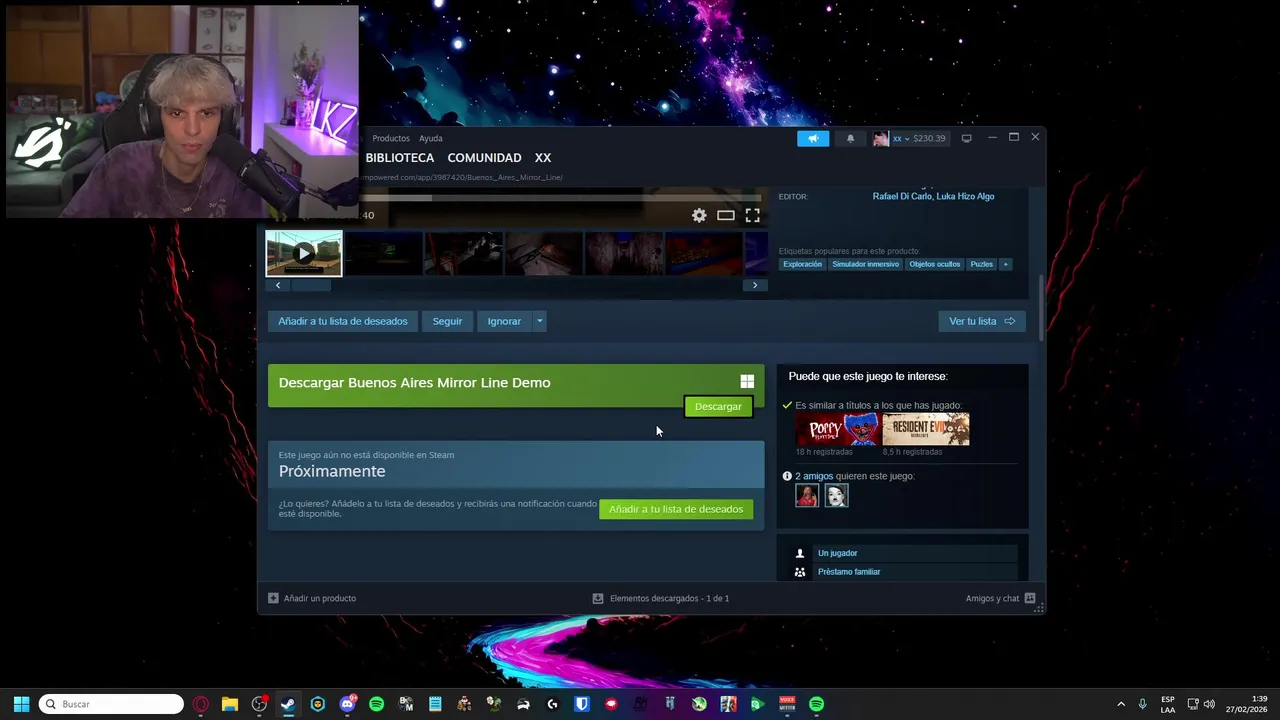The image size is (1280, 720).
Task: Open the Resident Evil similar game image
Action: coord(926,430)
